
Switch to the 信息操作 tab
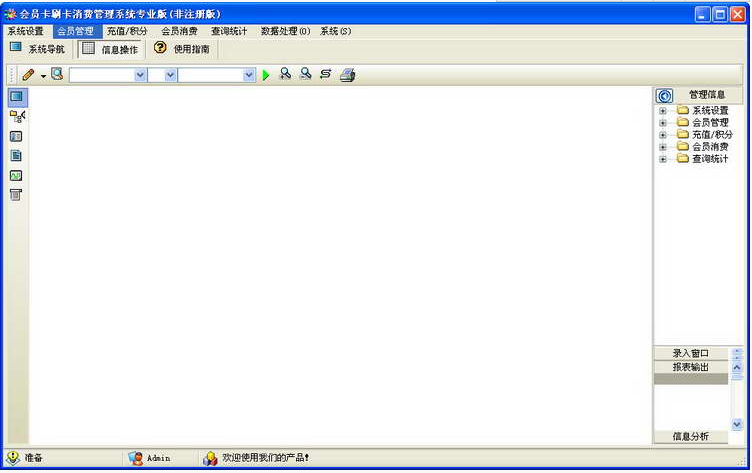click(111, 48)
